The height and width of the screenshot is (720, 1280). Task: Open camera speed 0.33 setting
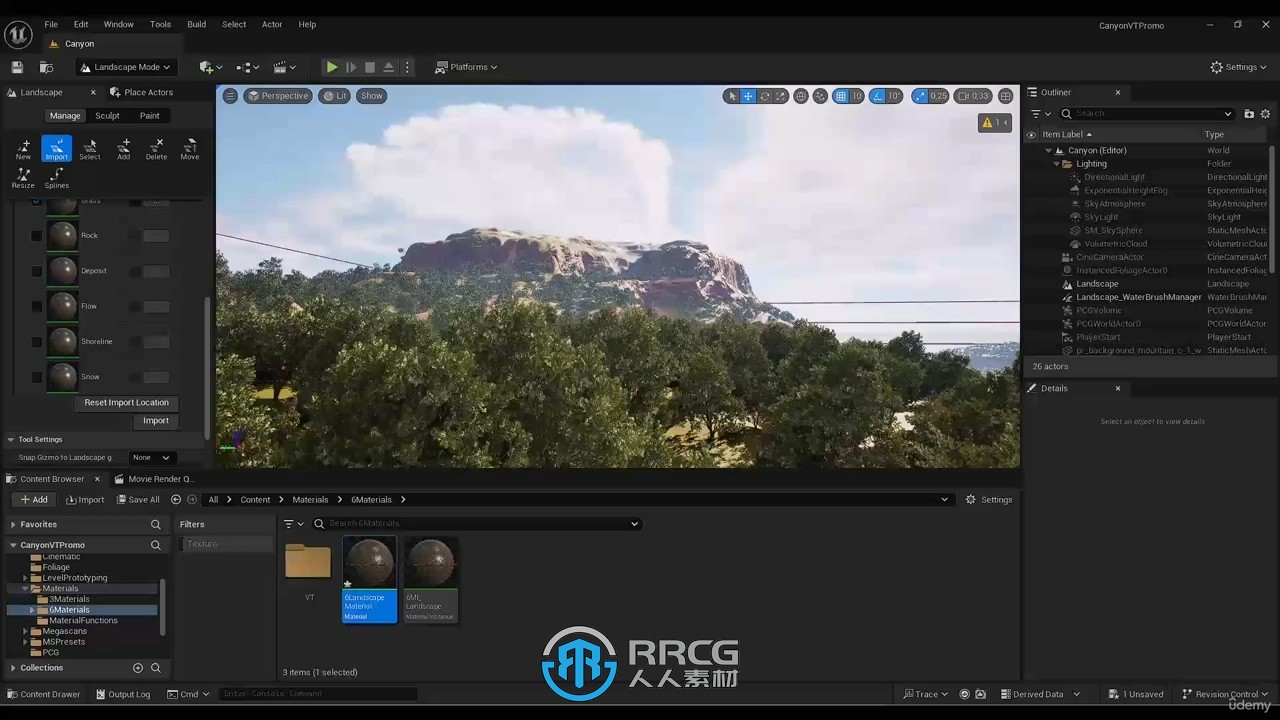click(973, 96)
